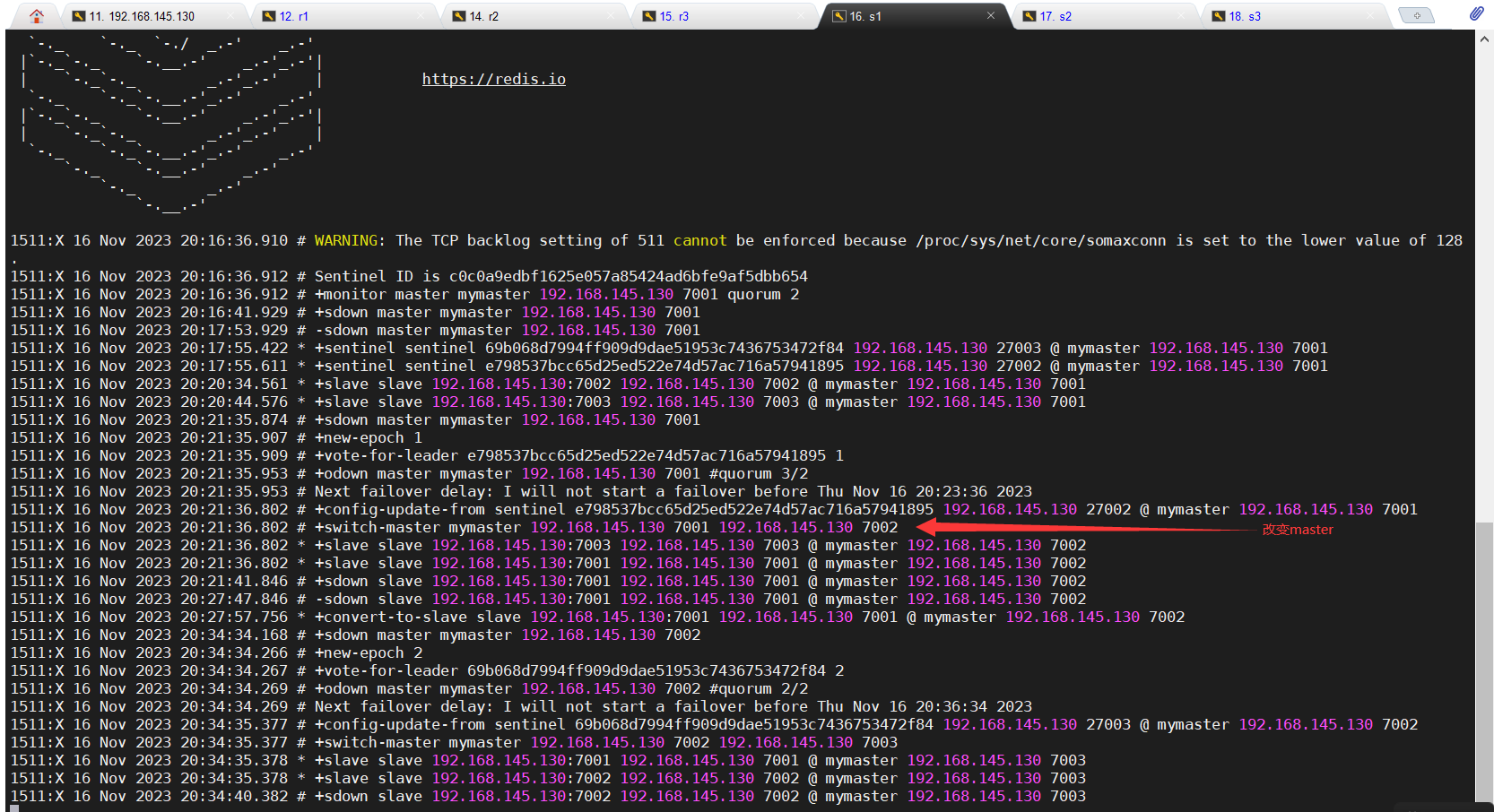This screenshot has width=1494, height=812.
Task: Open the Home tab icon
Action: click(37, 16)
